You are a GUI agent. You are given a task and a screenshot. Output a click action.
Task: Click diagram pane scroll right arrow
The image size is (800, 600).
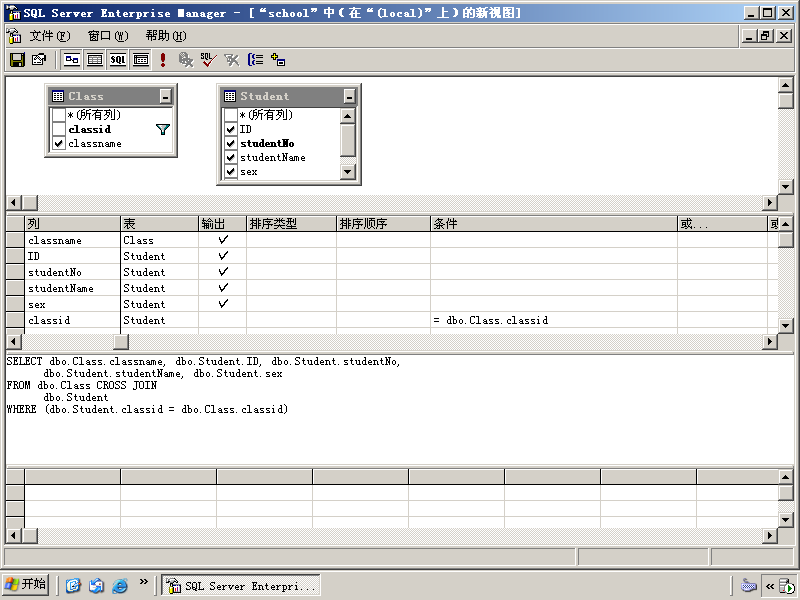(770, 203)
